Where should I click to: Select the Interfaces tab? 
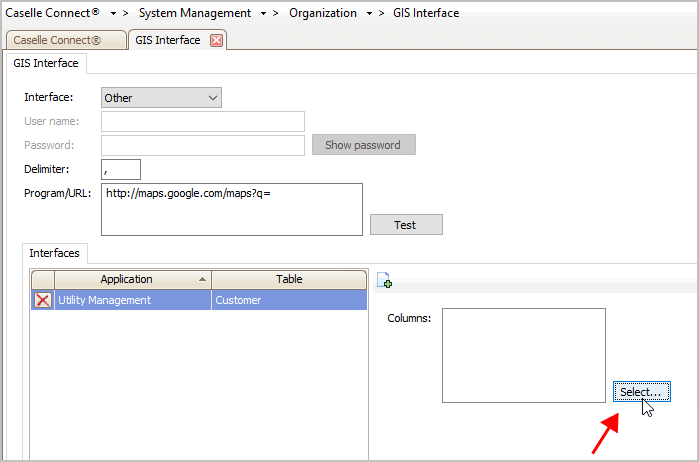point(54,253)
